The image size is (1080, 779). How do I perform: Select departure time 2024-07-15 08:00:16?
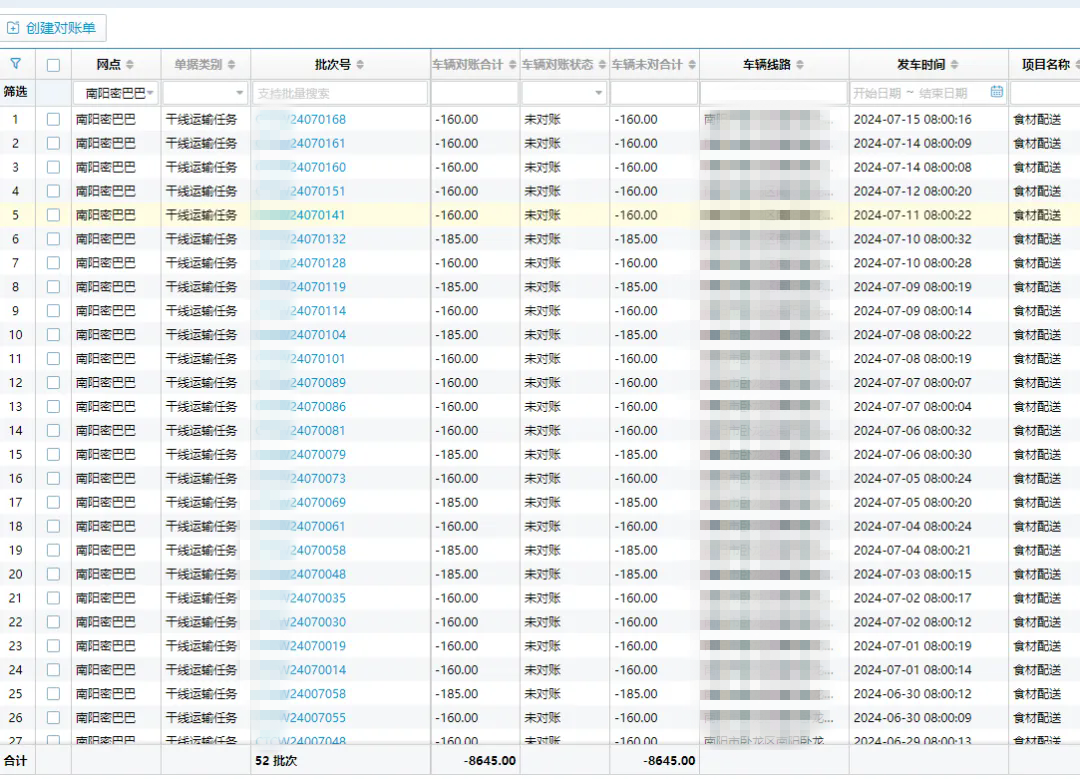coord(913,119)
